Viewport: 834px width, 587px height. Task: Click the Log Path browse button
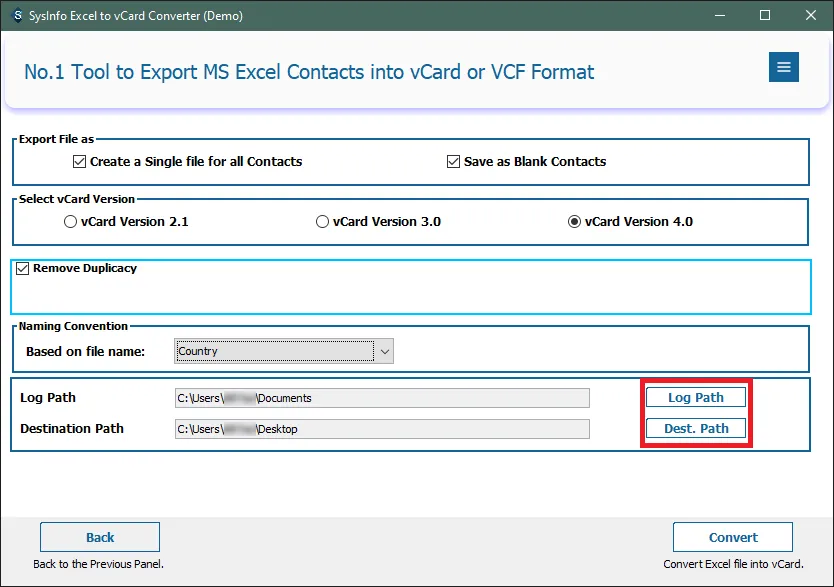[696, 397]
